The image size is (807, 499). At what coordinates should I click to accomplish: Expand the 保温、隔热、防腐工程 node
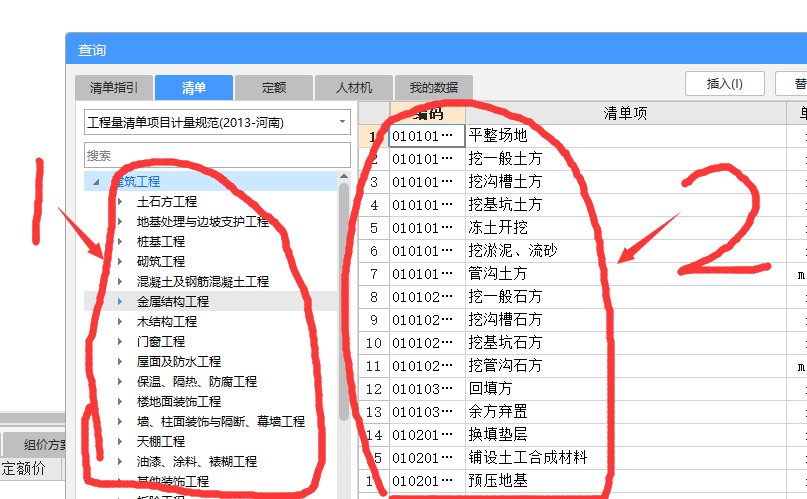[120, 382]
